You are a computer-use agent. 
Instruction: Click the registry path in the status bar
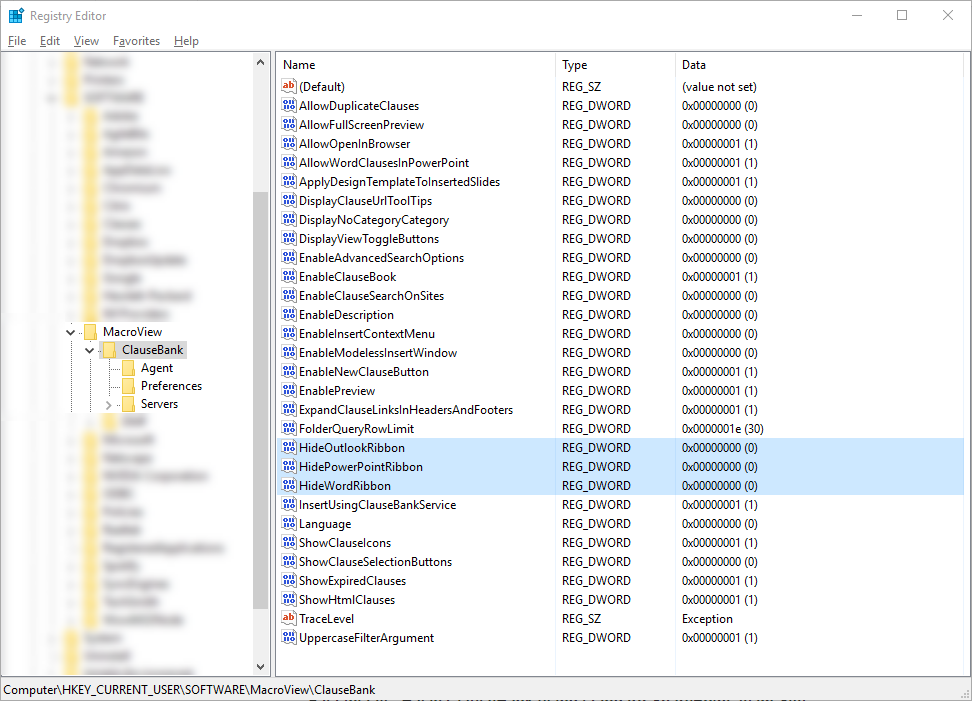[189, 689]
